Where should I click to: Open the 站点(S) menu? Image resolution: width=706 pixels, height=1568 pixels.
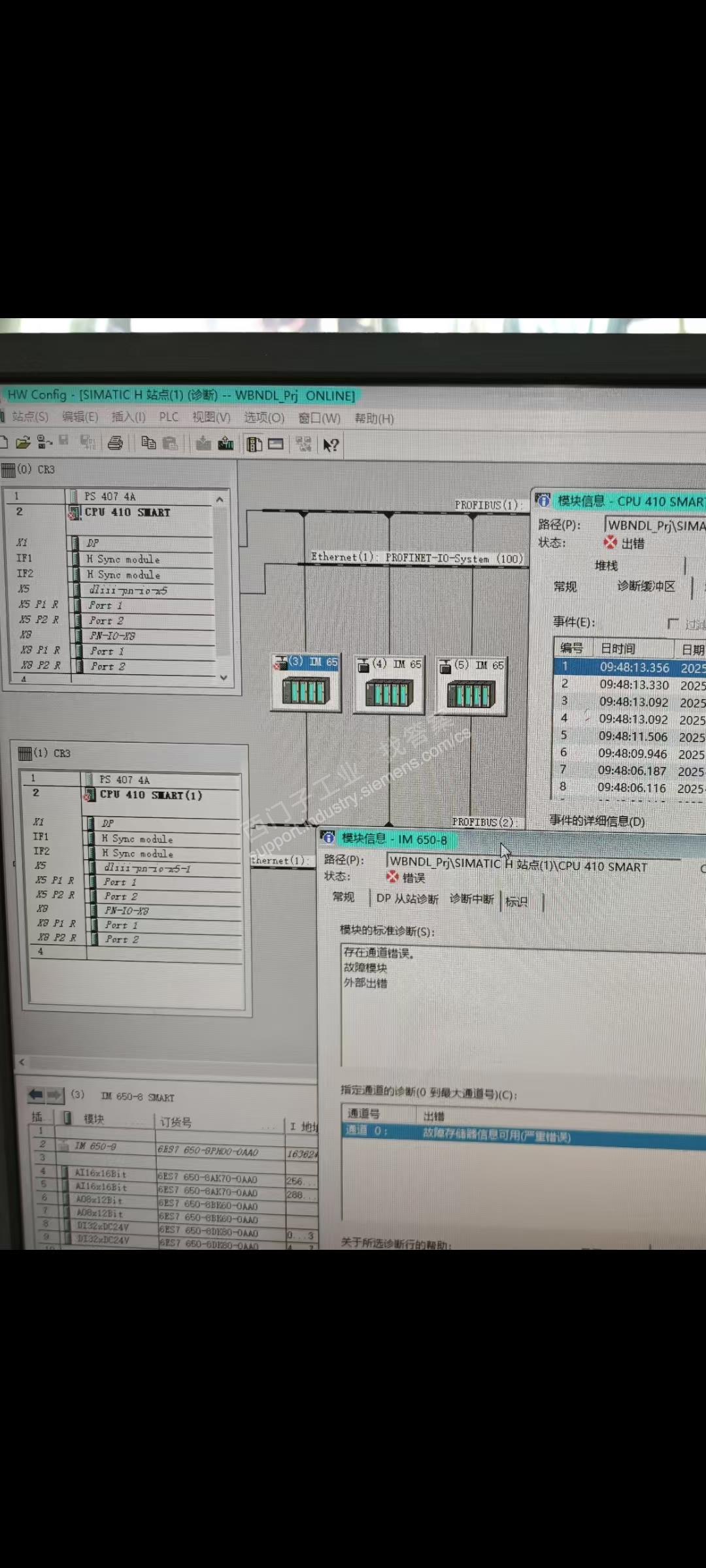point(30,416)
